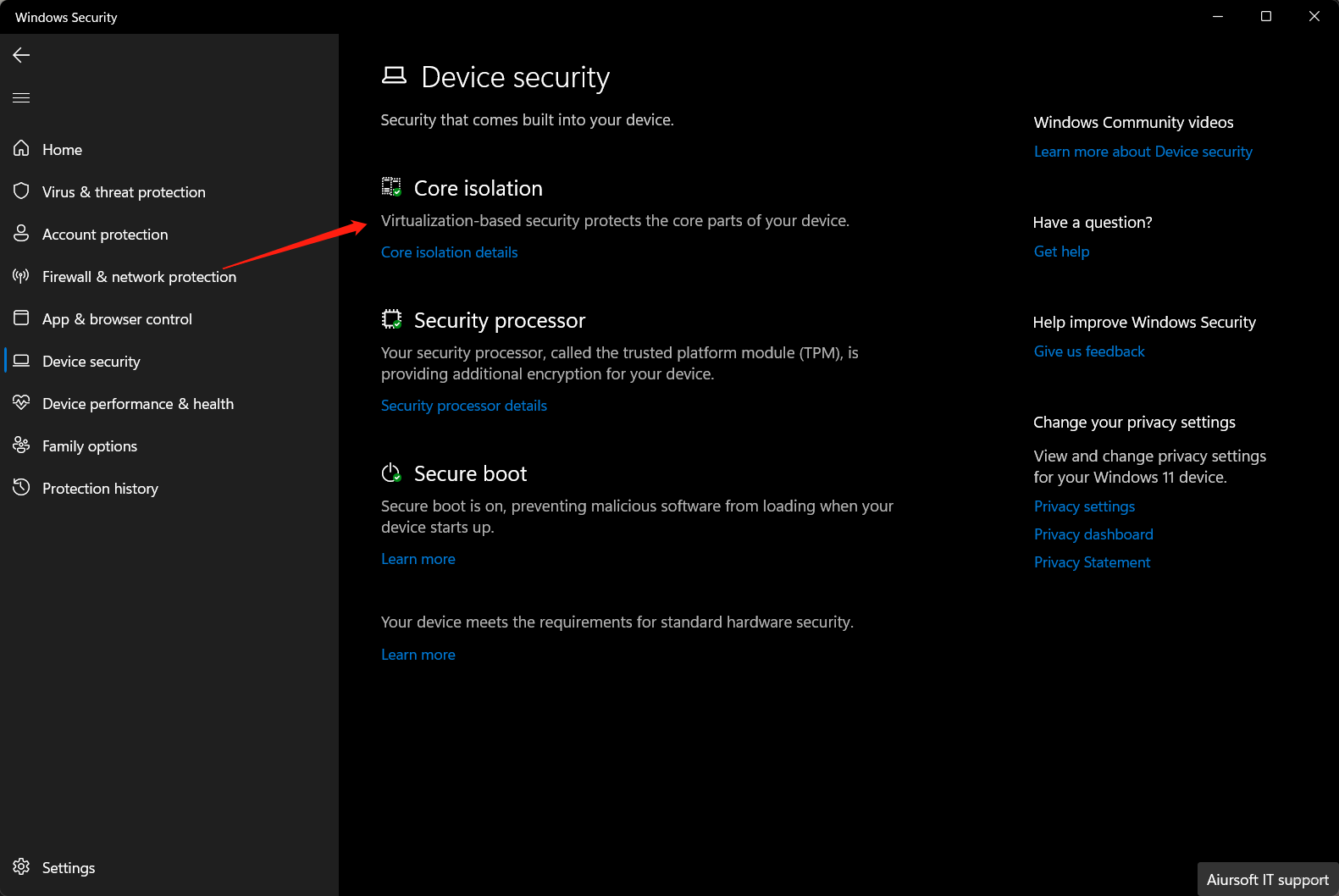Click the App & browser control window icon
Image resolution: width=1339 pixels, height=896 pixels.
[21, 318]
